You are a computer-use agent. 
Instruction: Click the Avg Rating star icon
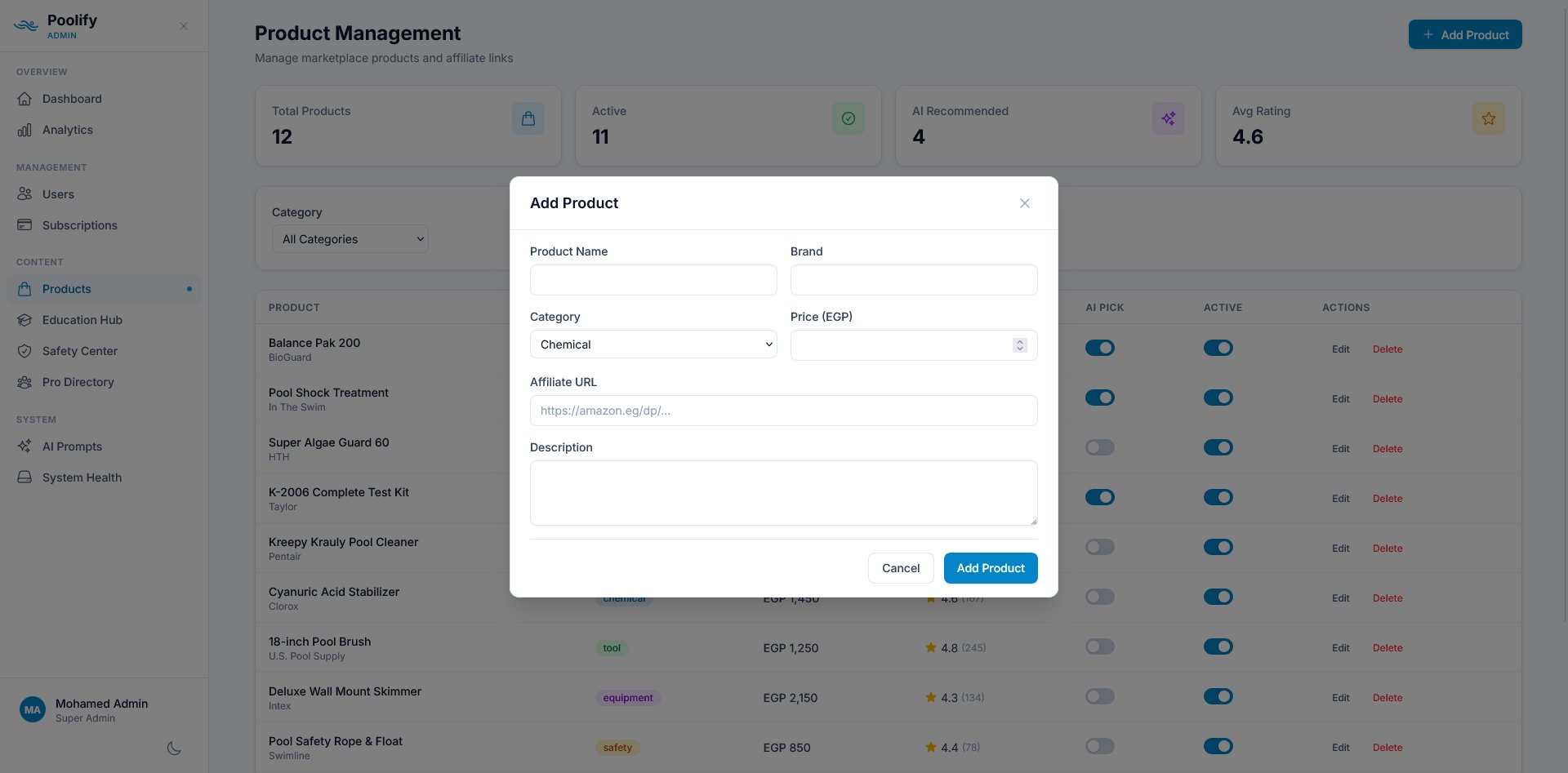[x=1488, y=118]
